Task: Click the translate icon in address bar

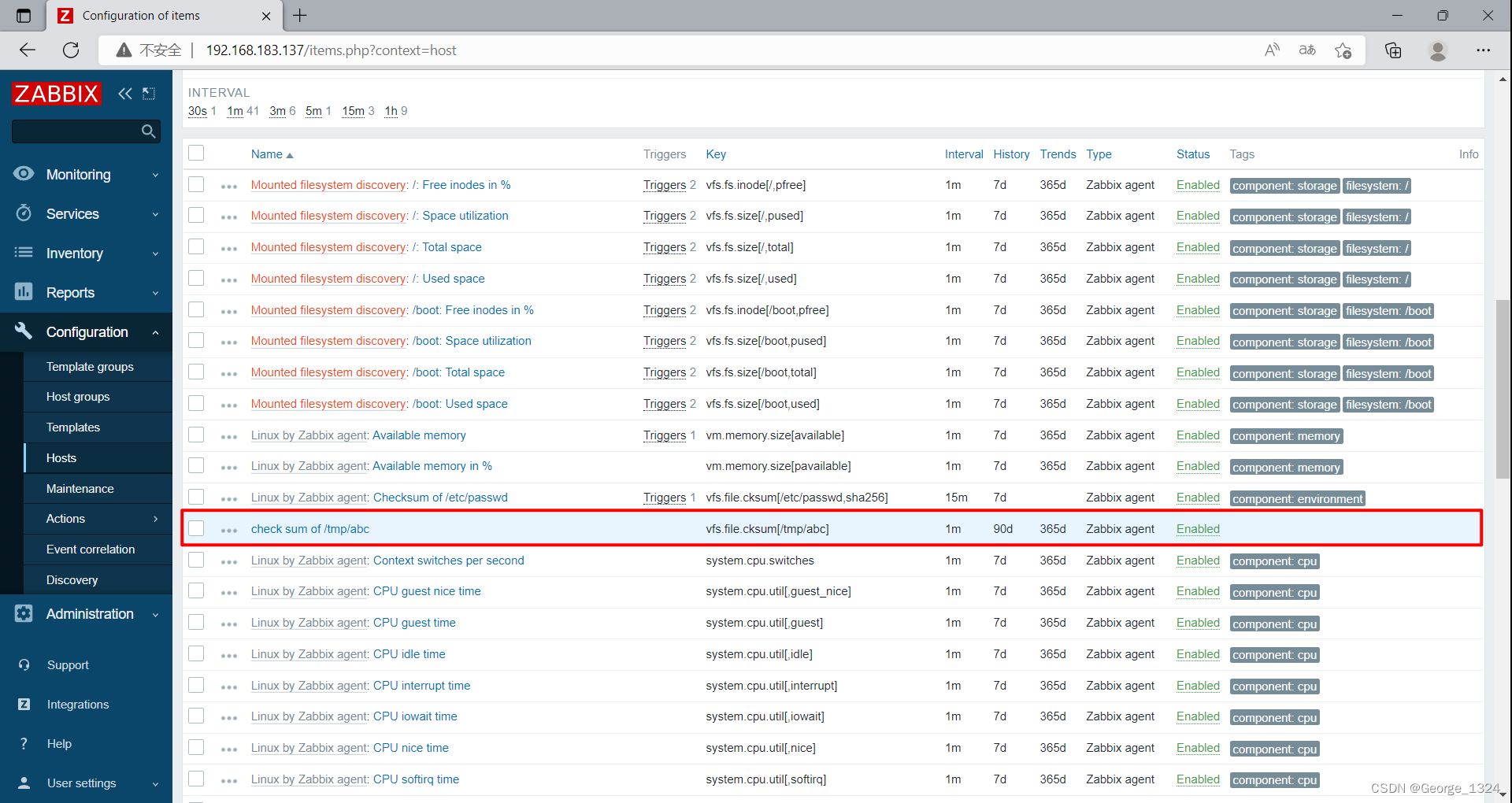Action: [x=1307, y=50]
